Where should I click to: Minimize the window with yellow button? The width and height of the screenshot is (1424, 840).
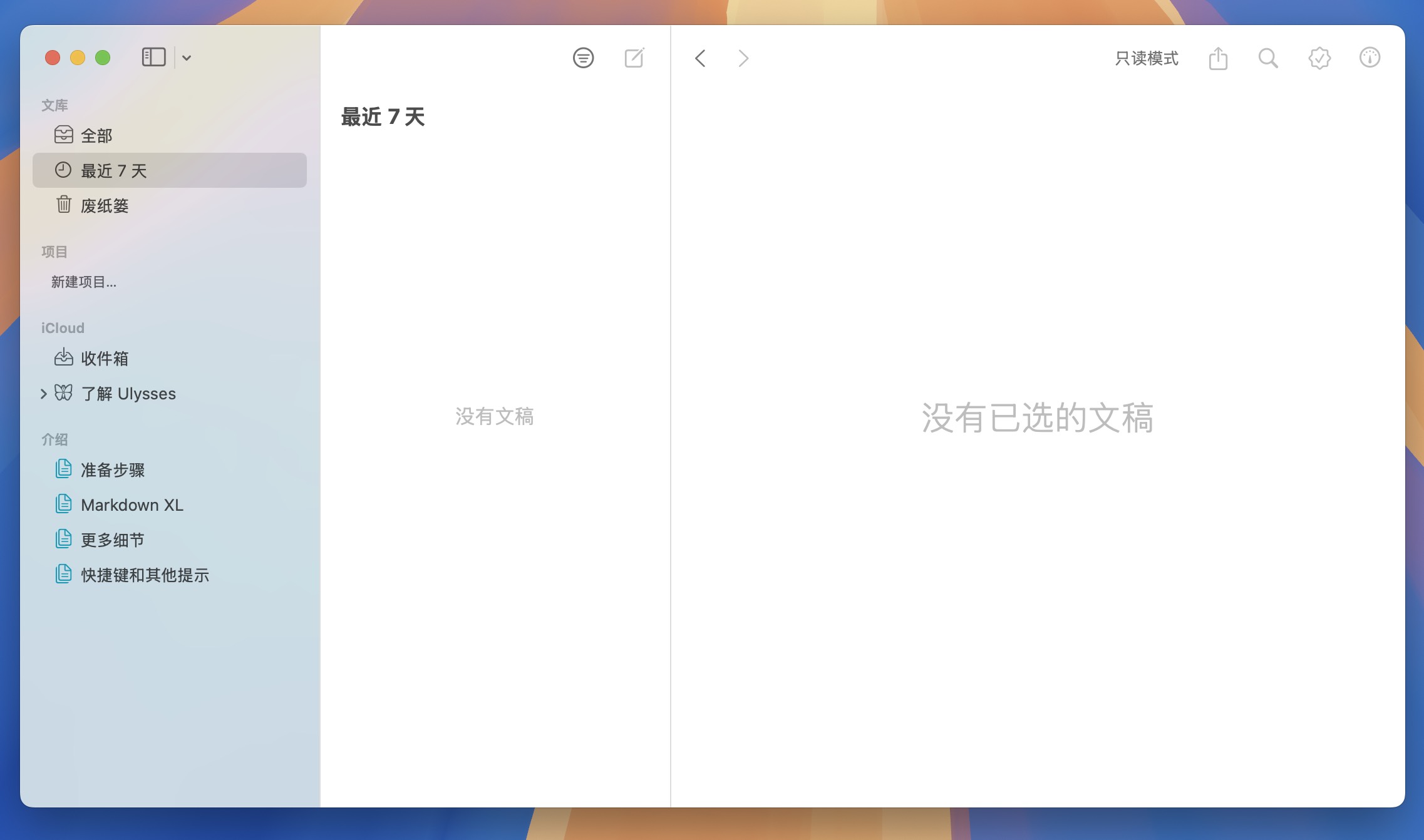coord(78,58)
